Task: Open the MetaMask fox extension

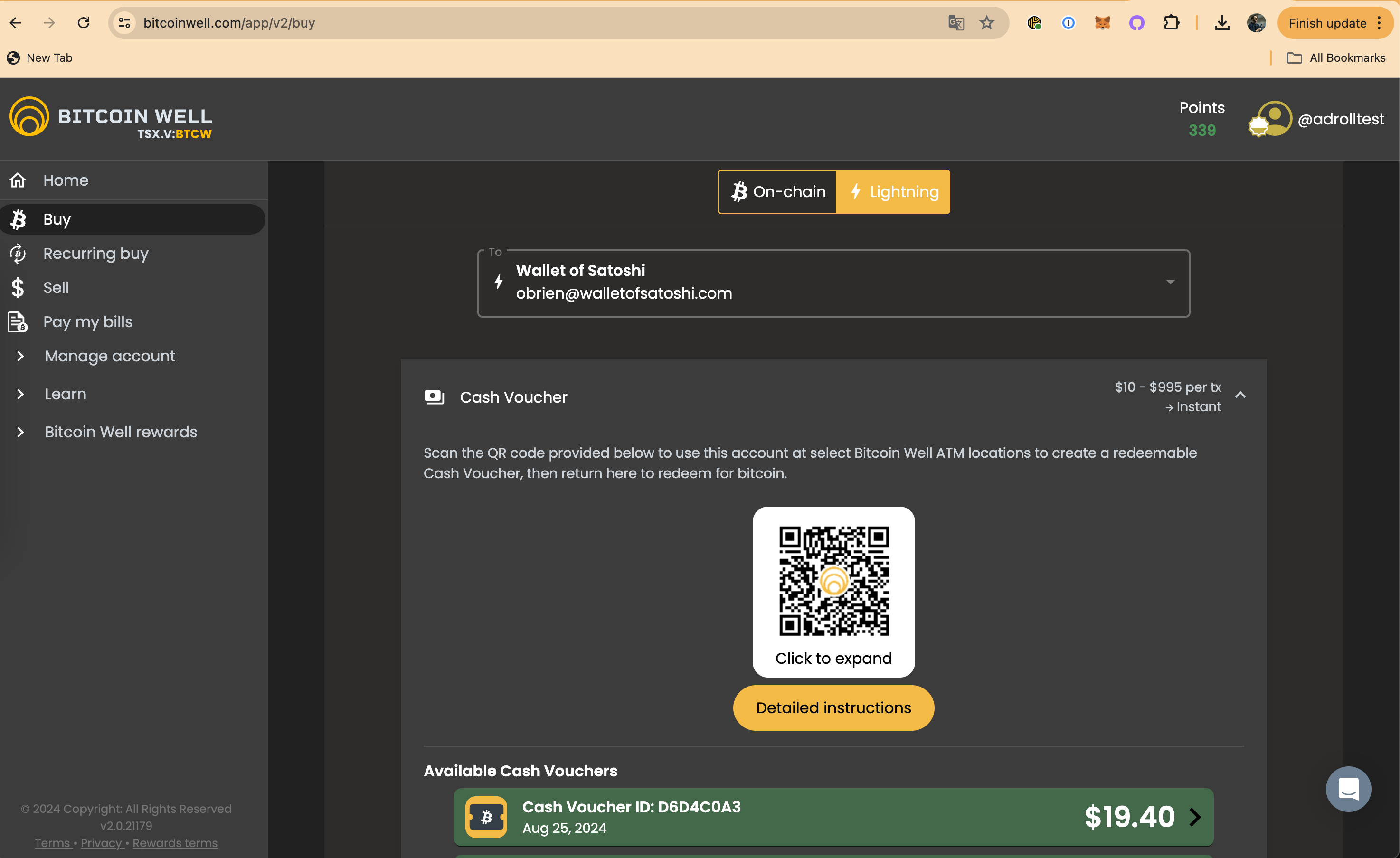Action: point(1102,23)
